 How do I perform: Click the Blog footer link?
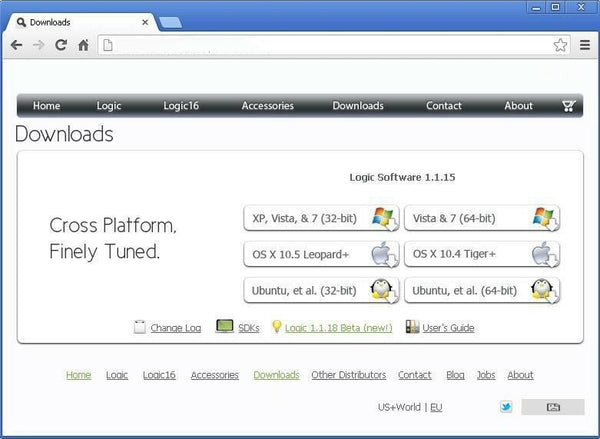[x=455, y=375]
